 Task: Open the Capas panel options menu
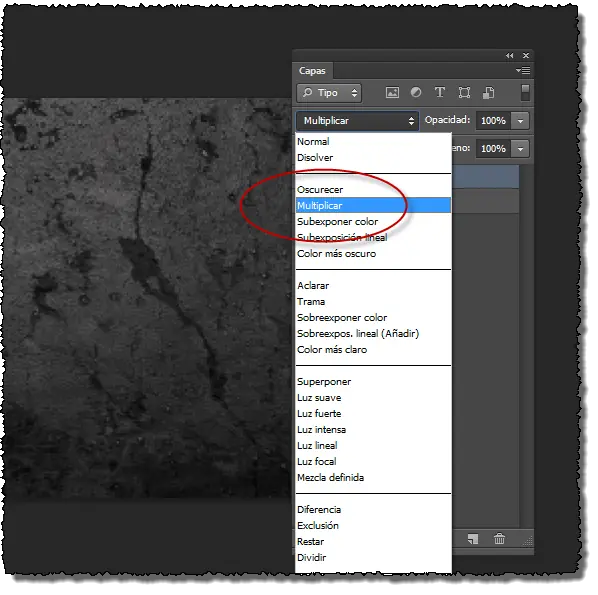click(x=523, y=71)
